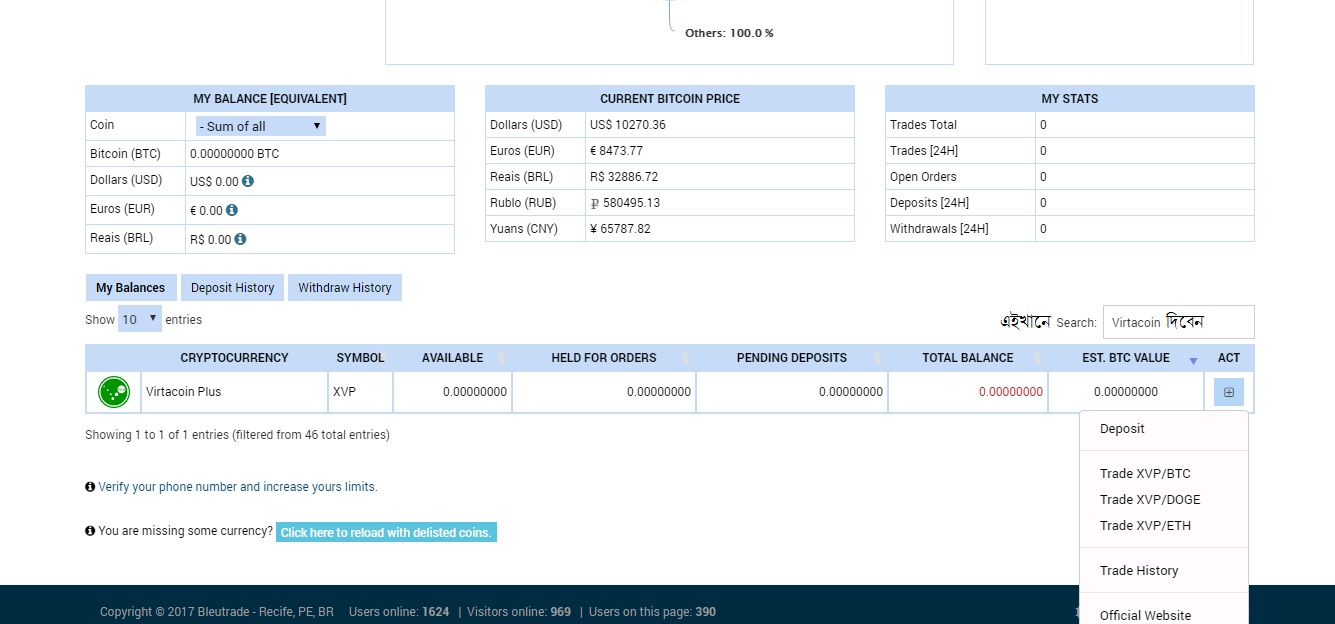Click the 0.00000000 BTC balance value
Image resolution: width=1335 pixels, height=624 pixels.
[x=234, y=154]
